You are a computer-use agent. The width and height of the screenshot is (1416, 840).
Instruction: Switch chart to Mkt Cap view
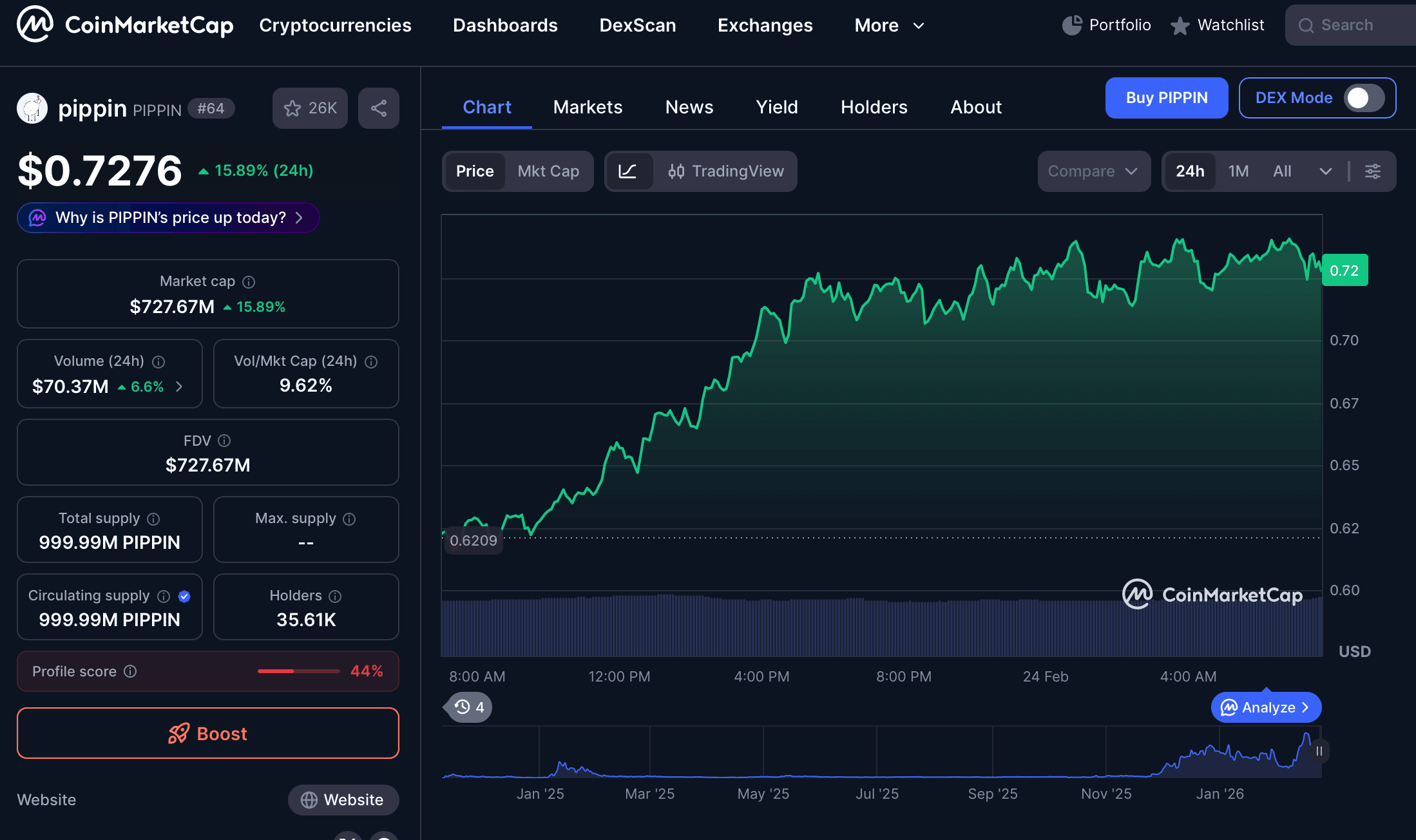click(548, 171)
